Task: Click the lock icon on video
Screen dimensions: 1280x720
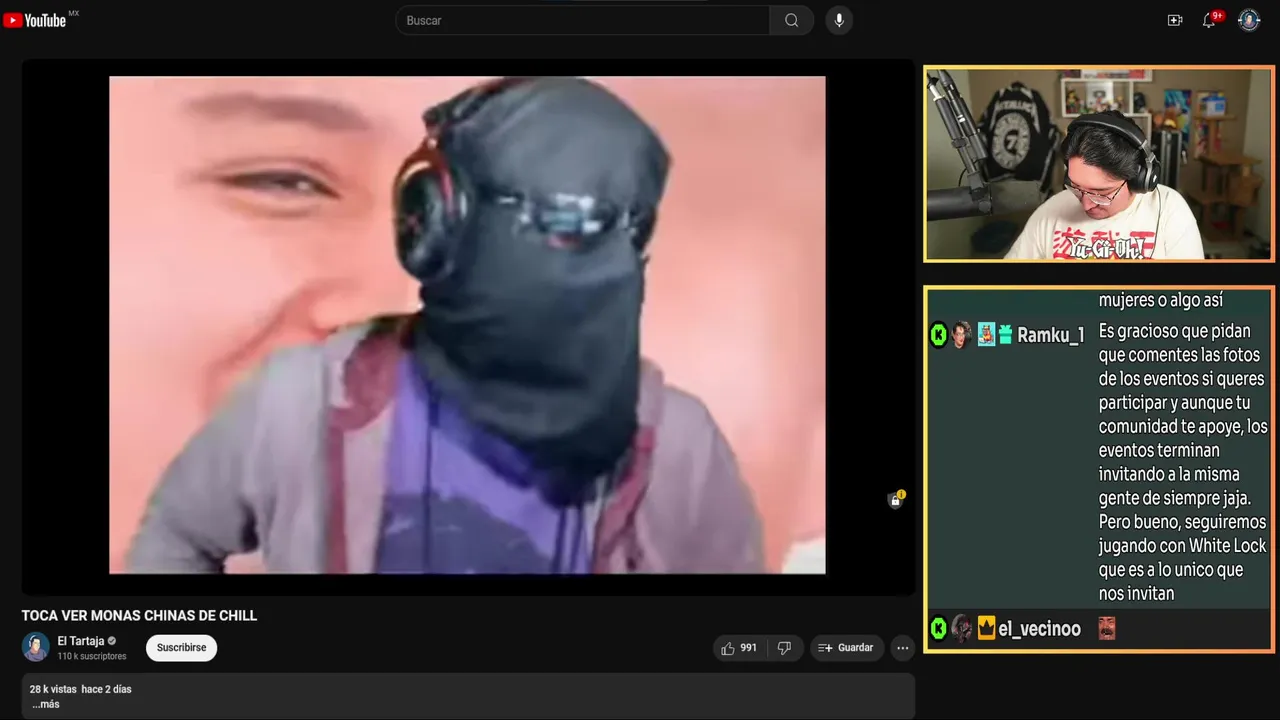Action: pyautogui.click(x=895, y=501)
